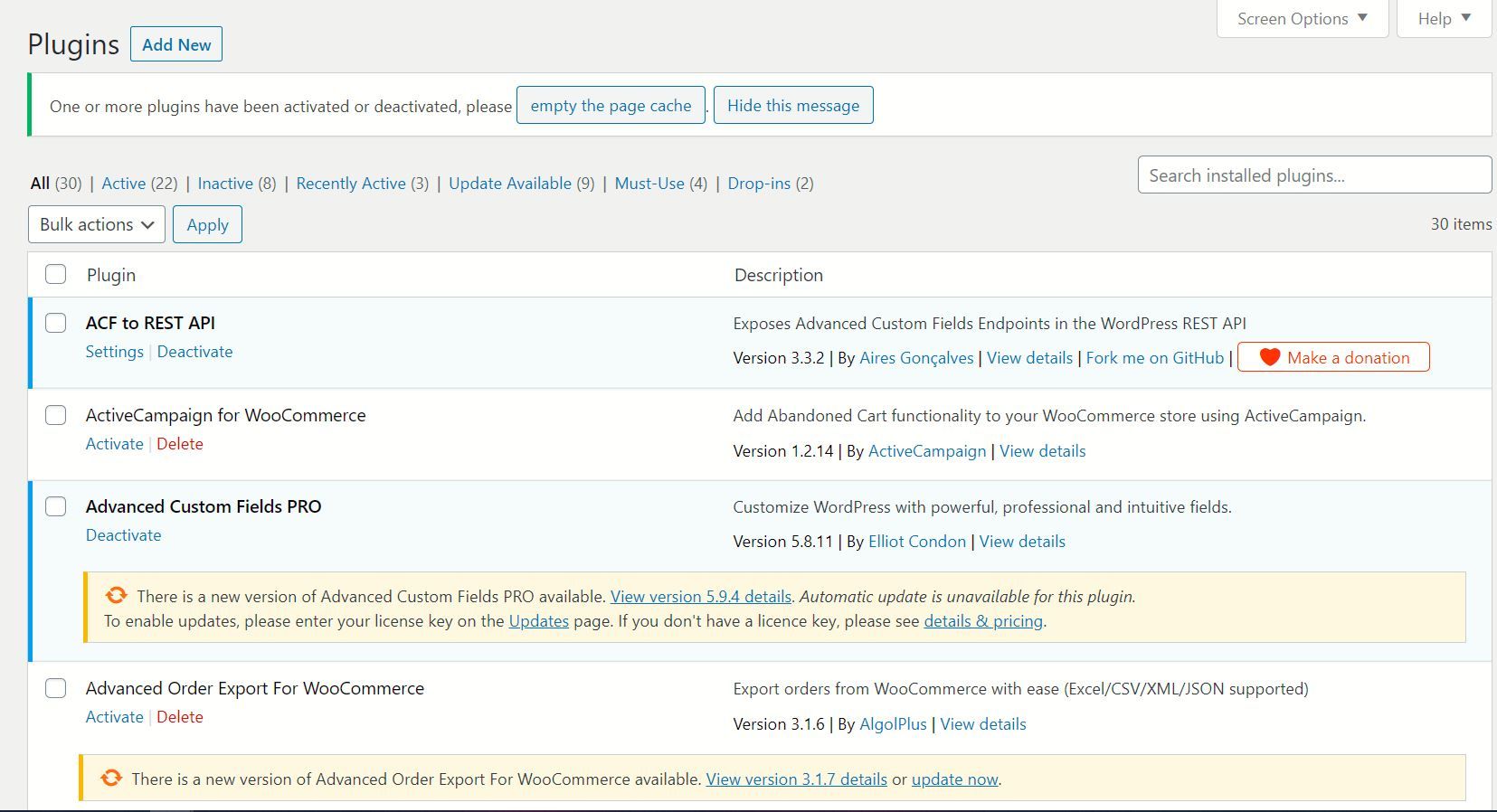
Task: View Must-Use plugins
Action: click(649, 183)
